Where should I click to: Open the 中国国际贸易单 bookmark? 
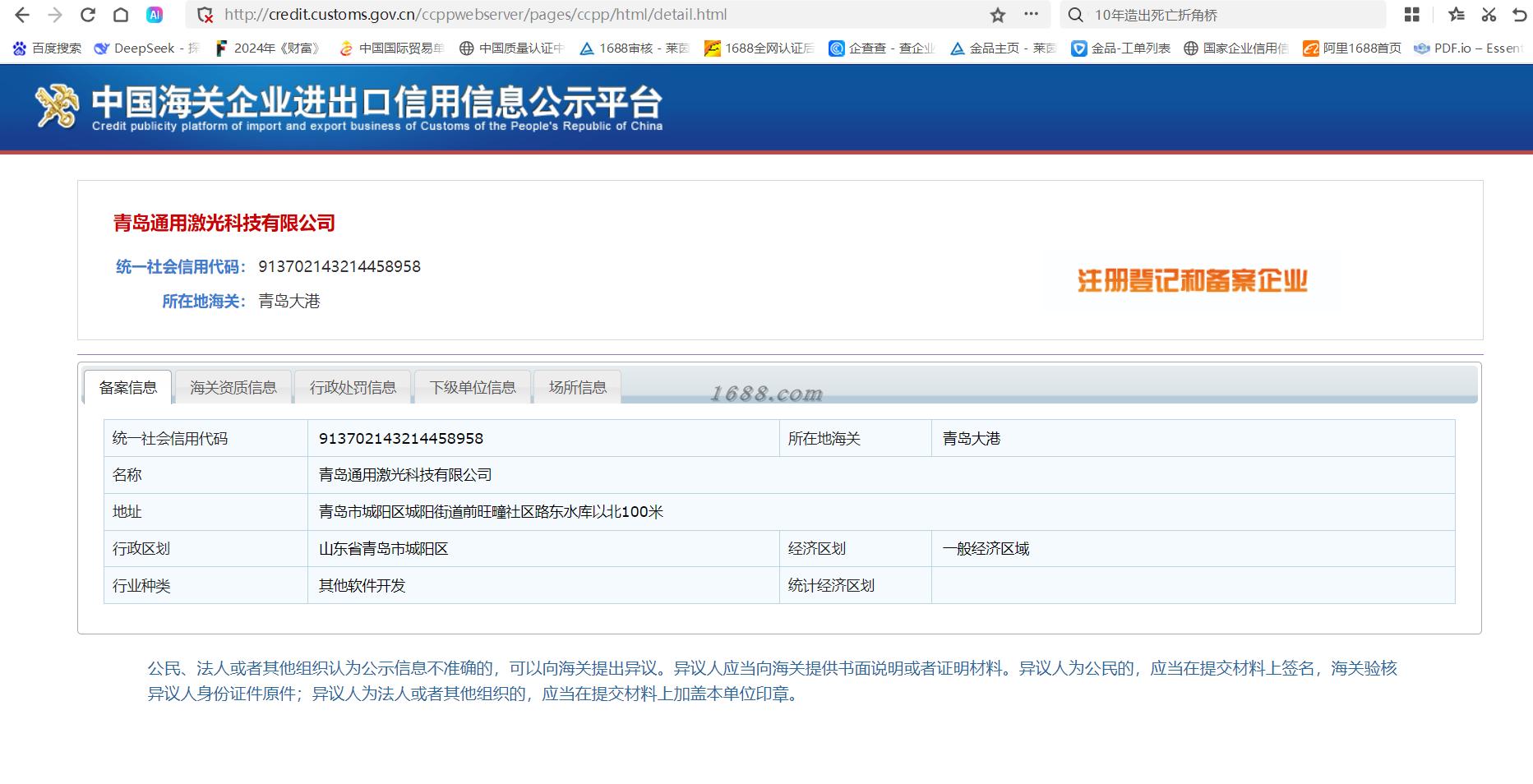tap(391, 48)
